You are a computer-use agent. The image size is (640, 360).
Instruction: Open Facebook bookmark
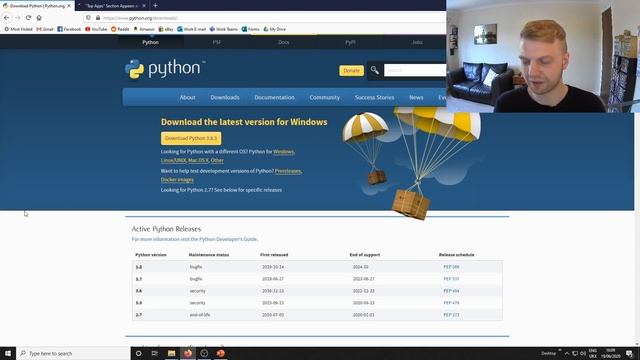69,29
